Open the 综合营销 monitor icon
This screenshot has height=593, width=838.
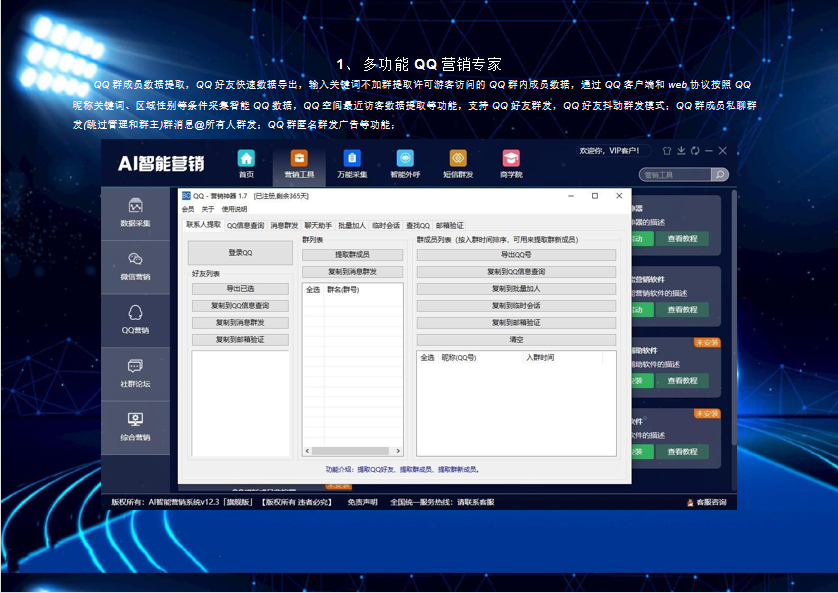click(x=135, y=419)
